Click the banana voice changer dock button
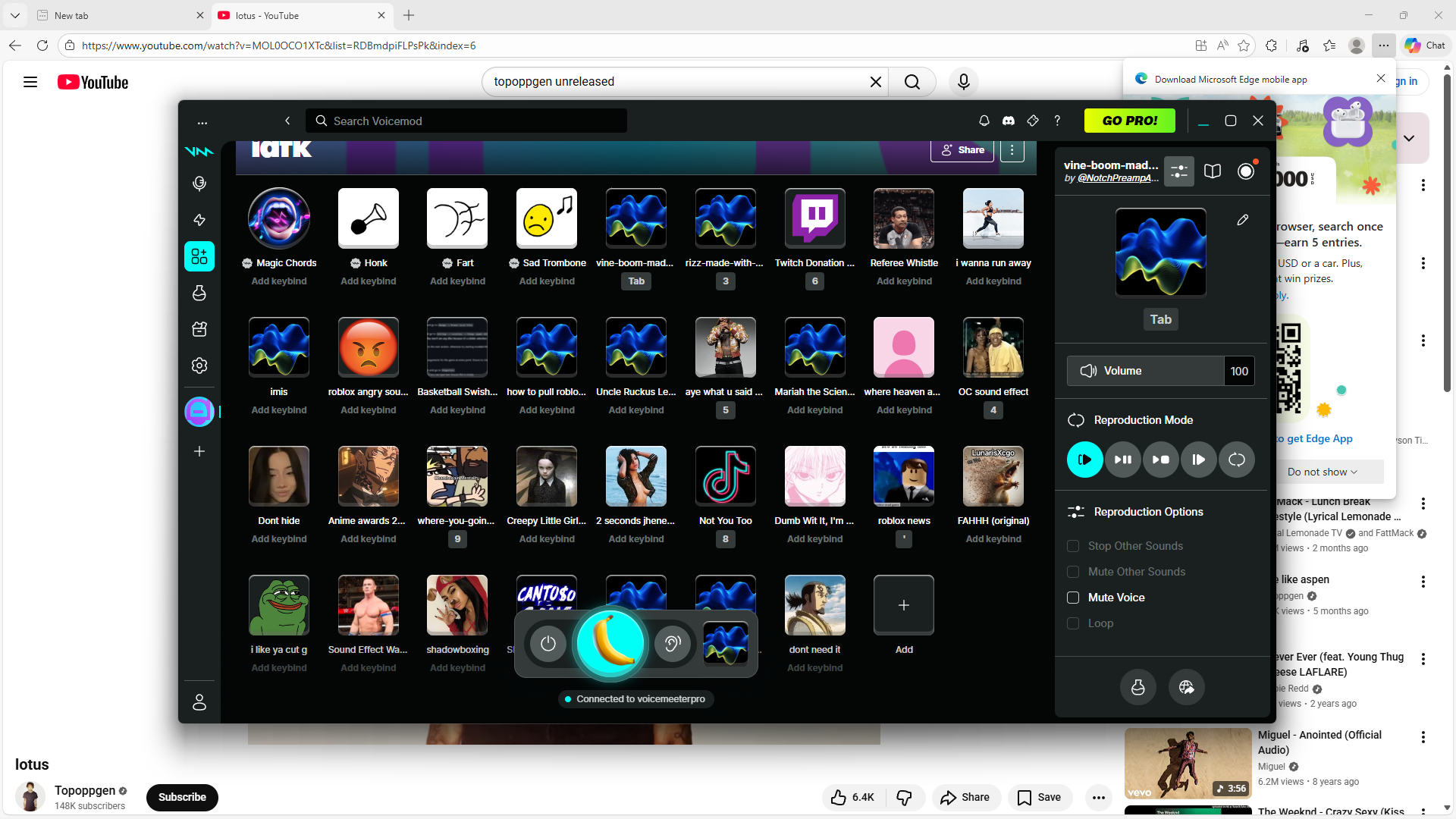 point(610,643)
